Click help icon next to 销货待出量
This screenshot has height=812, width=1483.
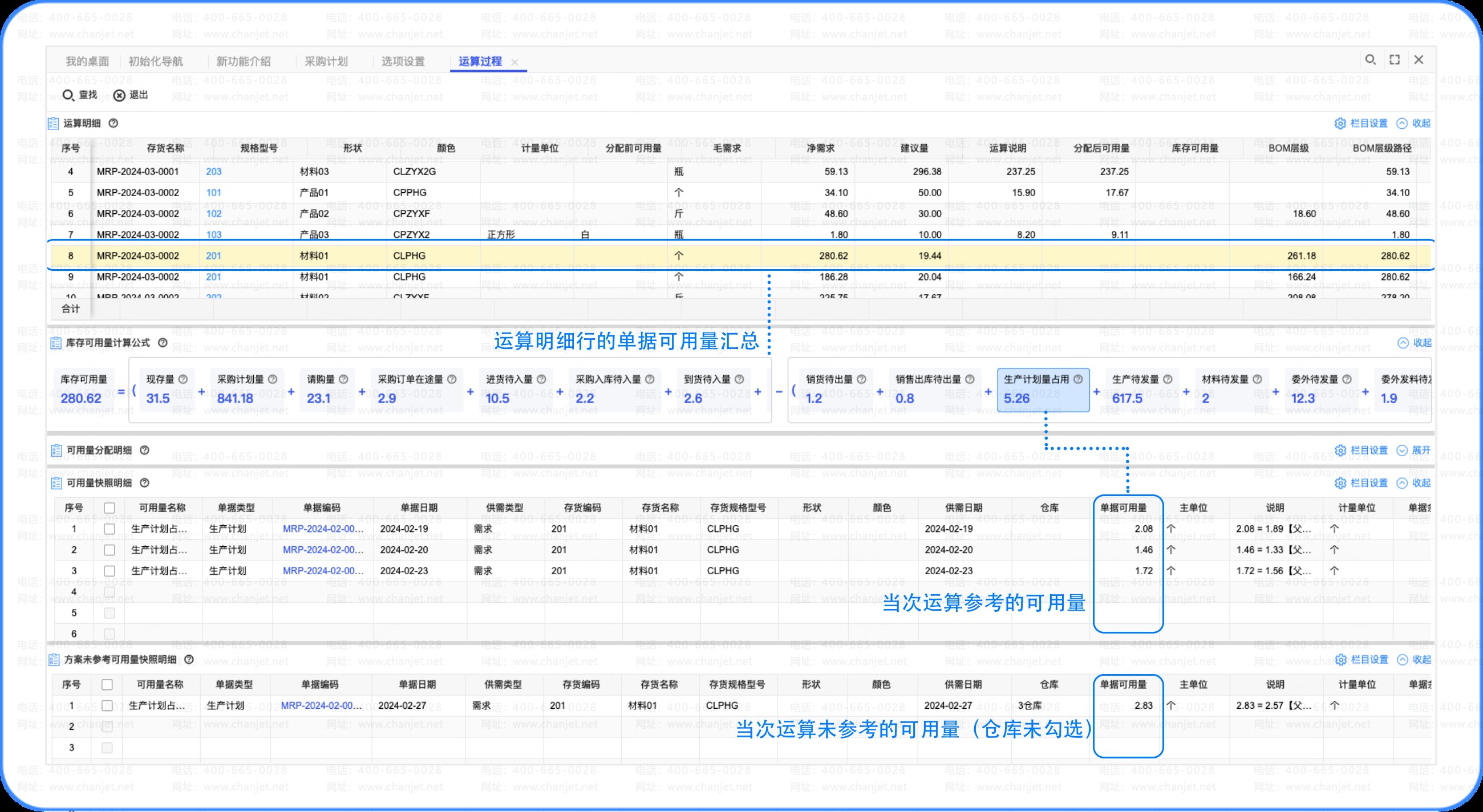[x=862, y=379]
